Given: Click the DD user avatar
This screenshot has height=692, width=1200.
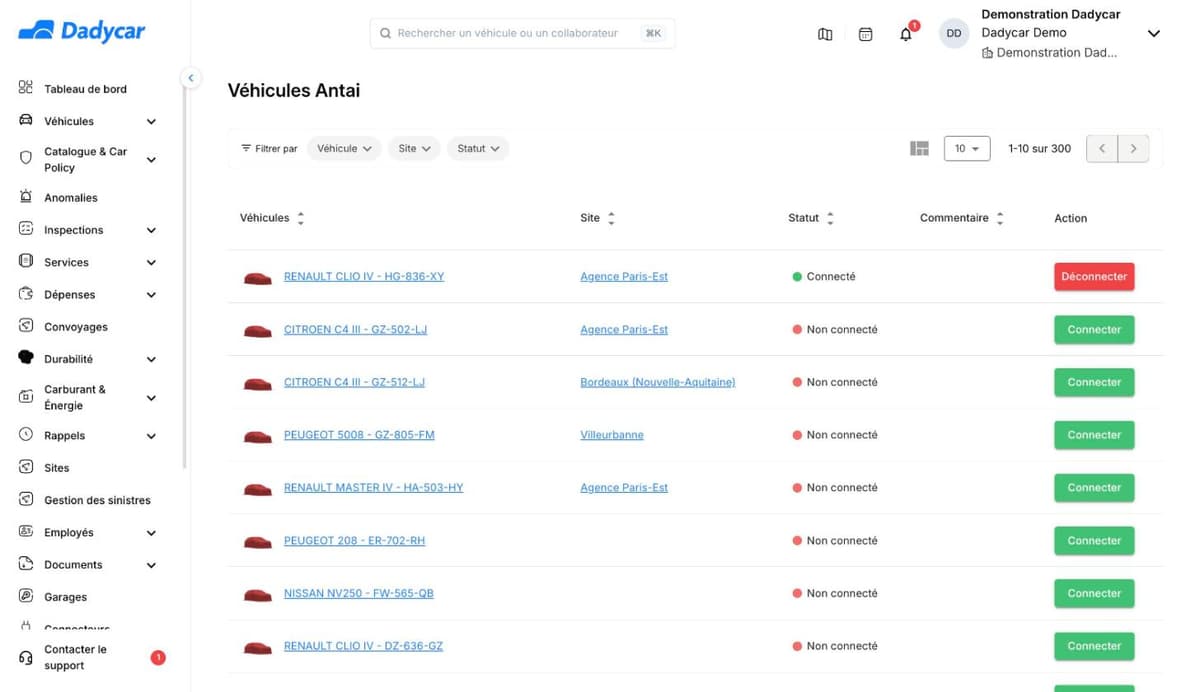Looking at the screenshot, I should [x=954, y=33].
